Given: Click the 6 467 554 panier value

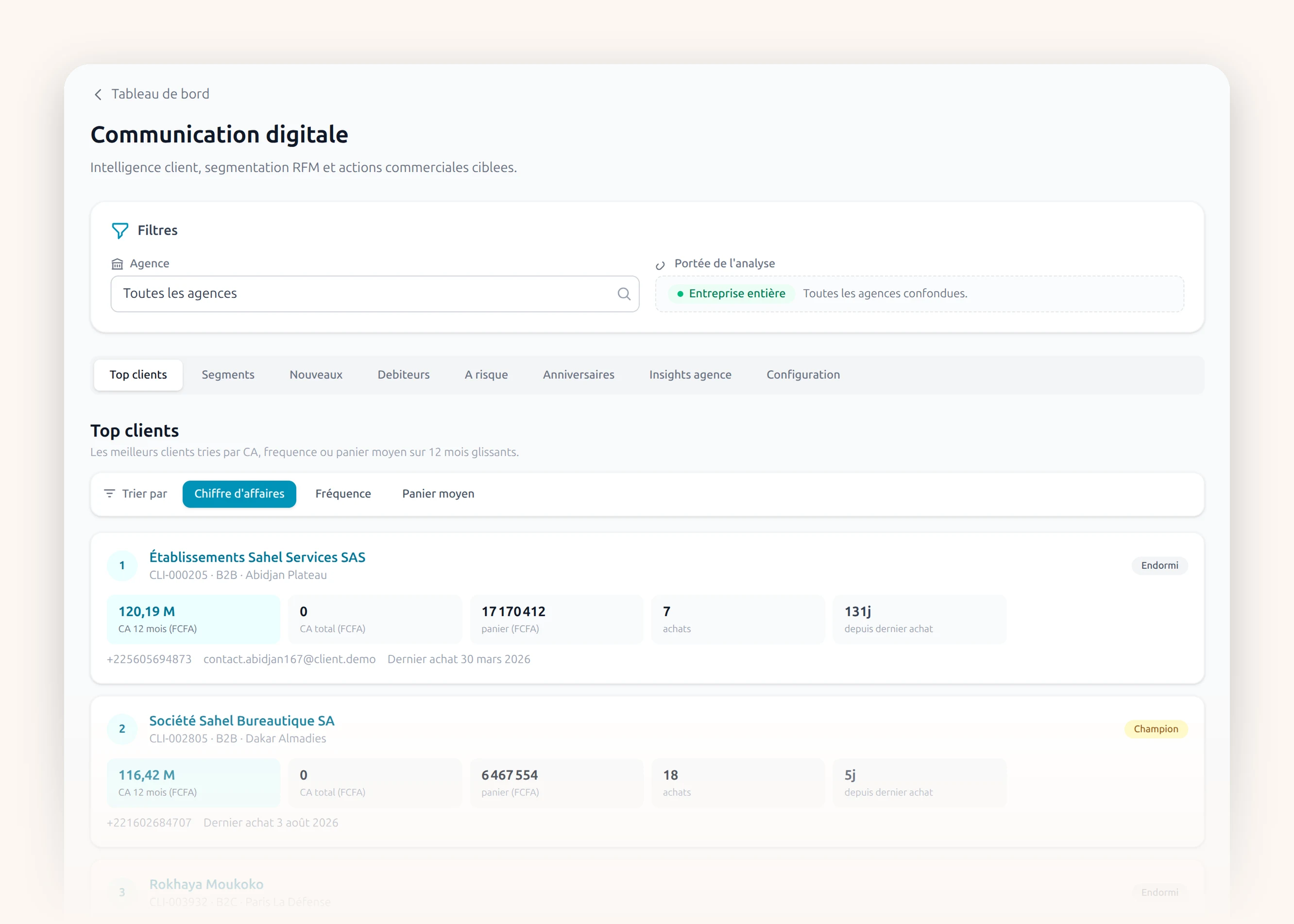Looking at the screenshot, I should coord(510,775).
